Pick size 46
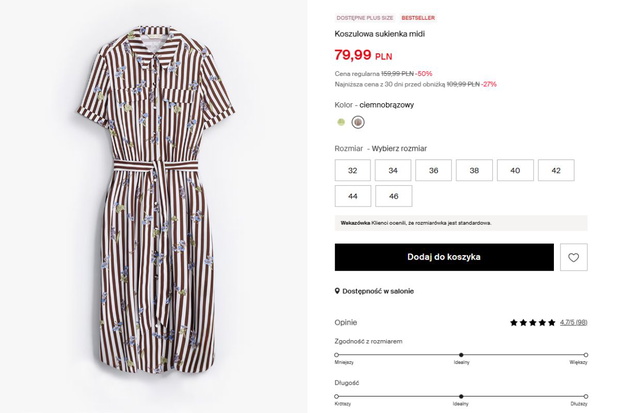Viewport: 620px width, 413px height. point(393,196)
